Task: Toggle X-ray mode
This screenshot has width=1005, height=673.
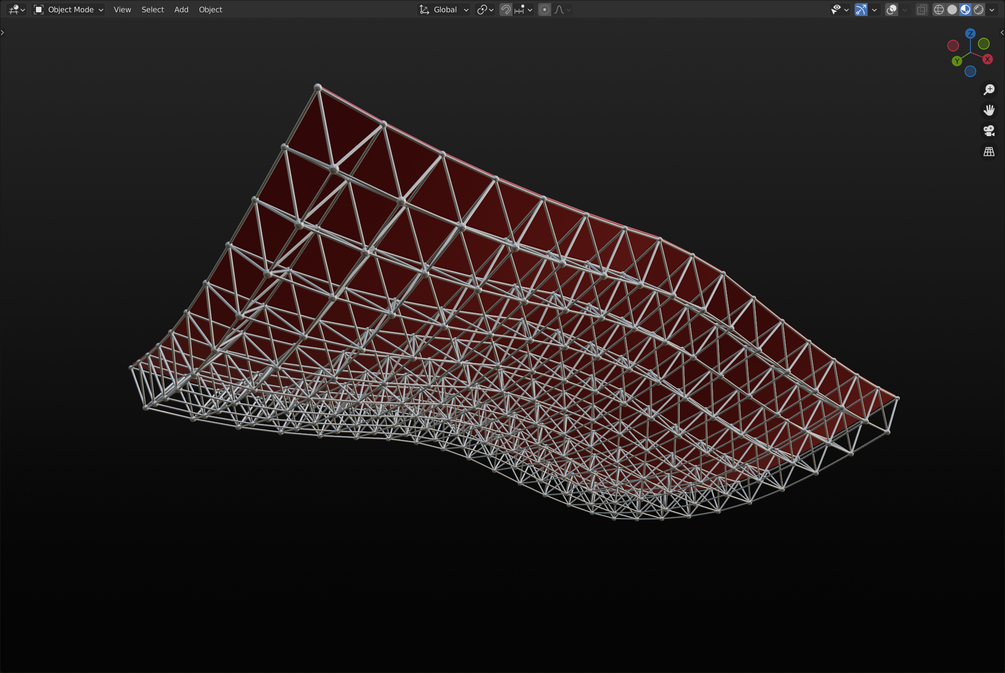Action: [x=922, y=10]
